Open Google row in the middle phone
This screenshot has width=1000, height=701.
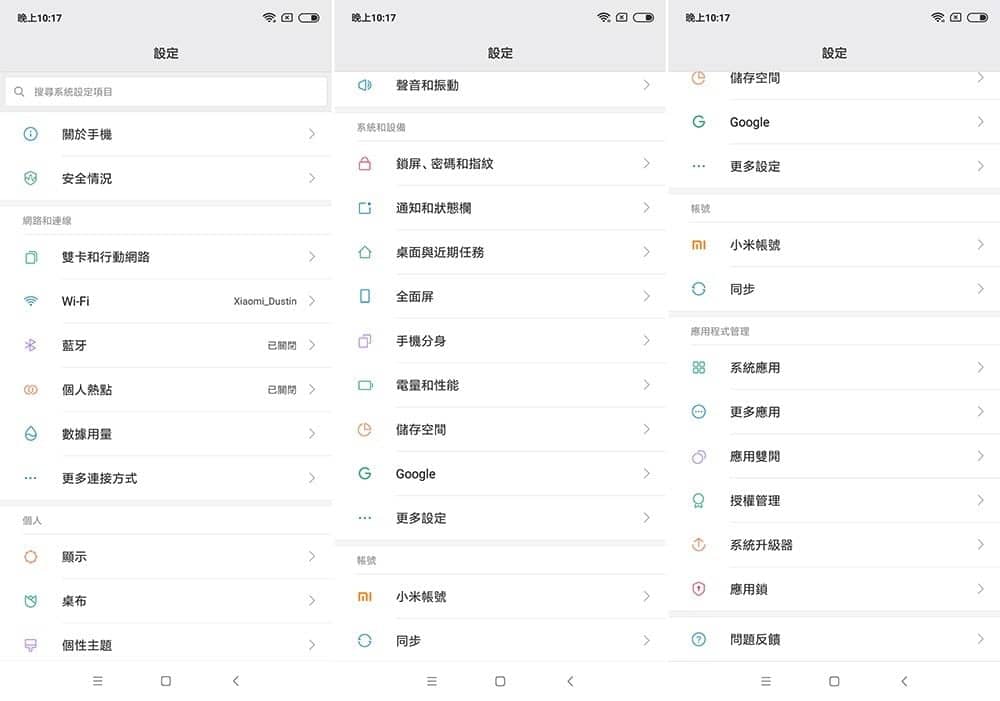click(500, 473)
